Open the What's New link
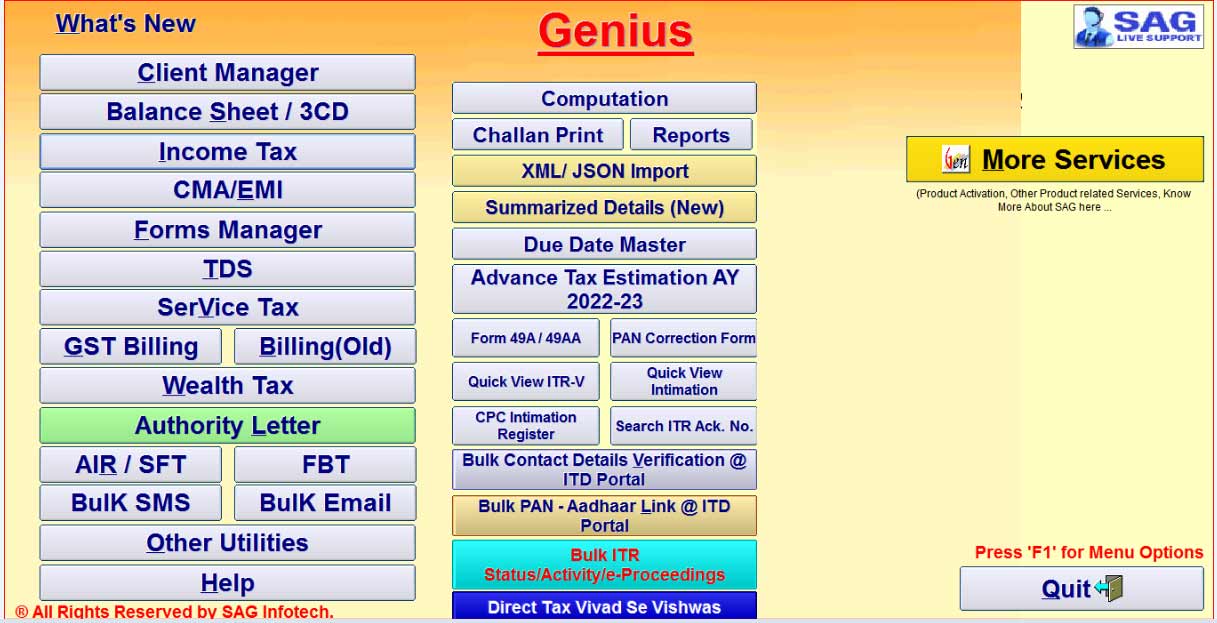Image resolution: width=1217 pixels, height=623 pixels. click(x=125, y=24)
